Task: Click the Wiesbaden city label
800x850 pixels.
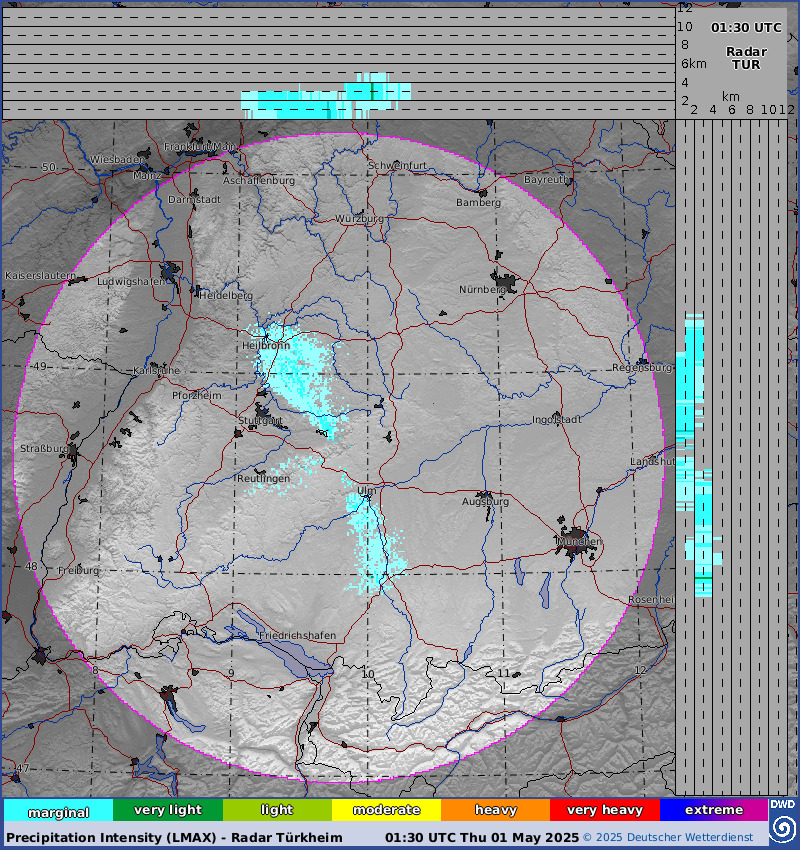Action: (116, 159)
